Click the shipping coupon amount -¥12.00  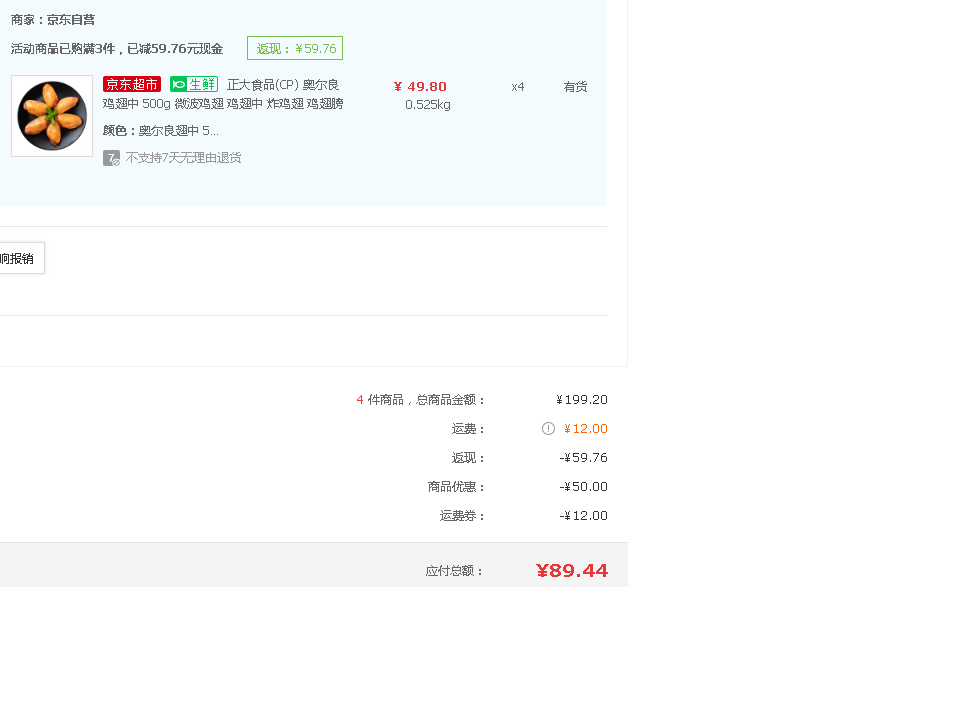click(583, 516)
